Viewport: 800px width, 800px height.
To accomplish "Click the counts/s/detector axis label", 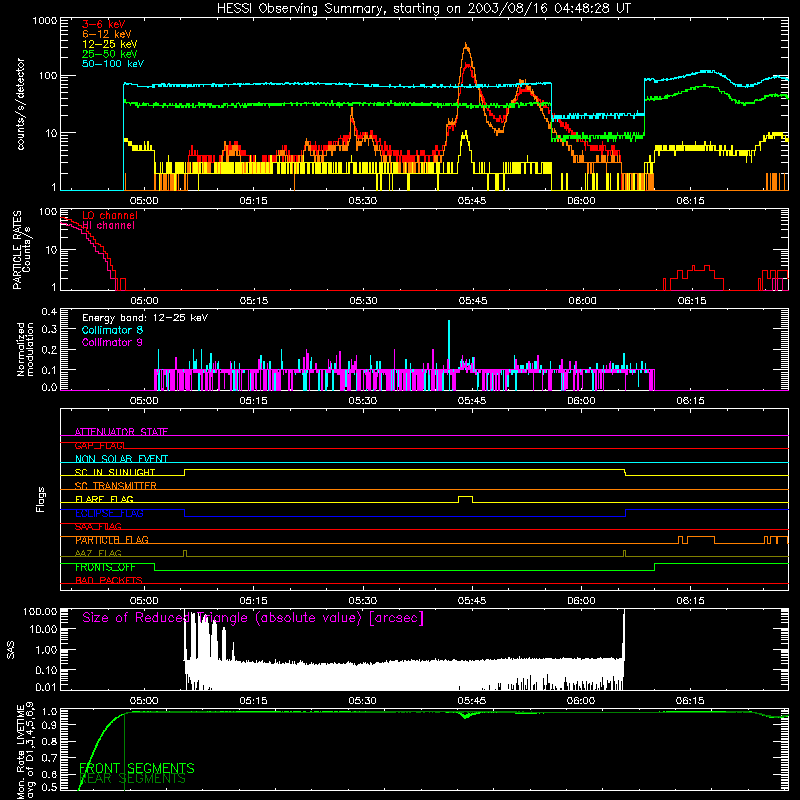I will [20, 104].
